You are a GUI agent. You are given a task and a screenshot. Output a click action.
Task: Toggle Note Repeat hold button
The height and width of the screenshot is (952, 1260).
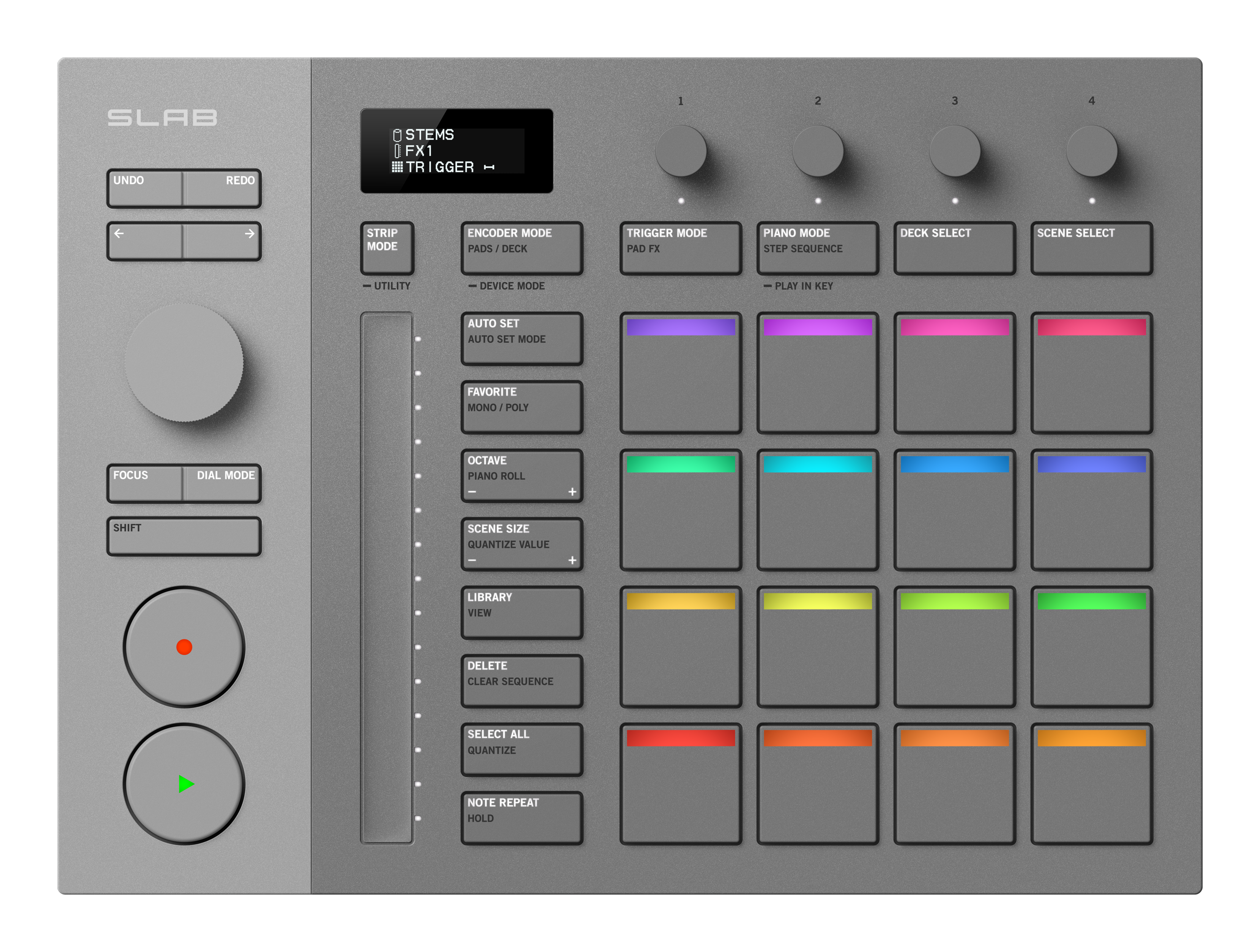tap(521, 817)
